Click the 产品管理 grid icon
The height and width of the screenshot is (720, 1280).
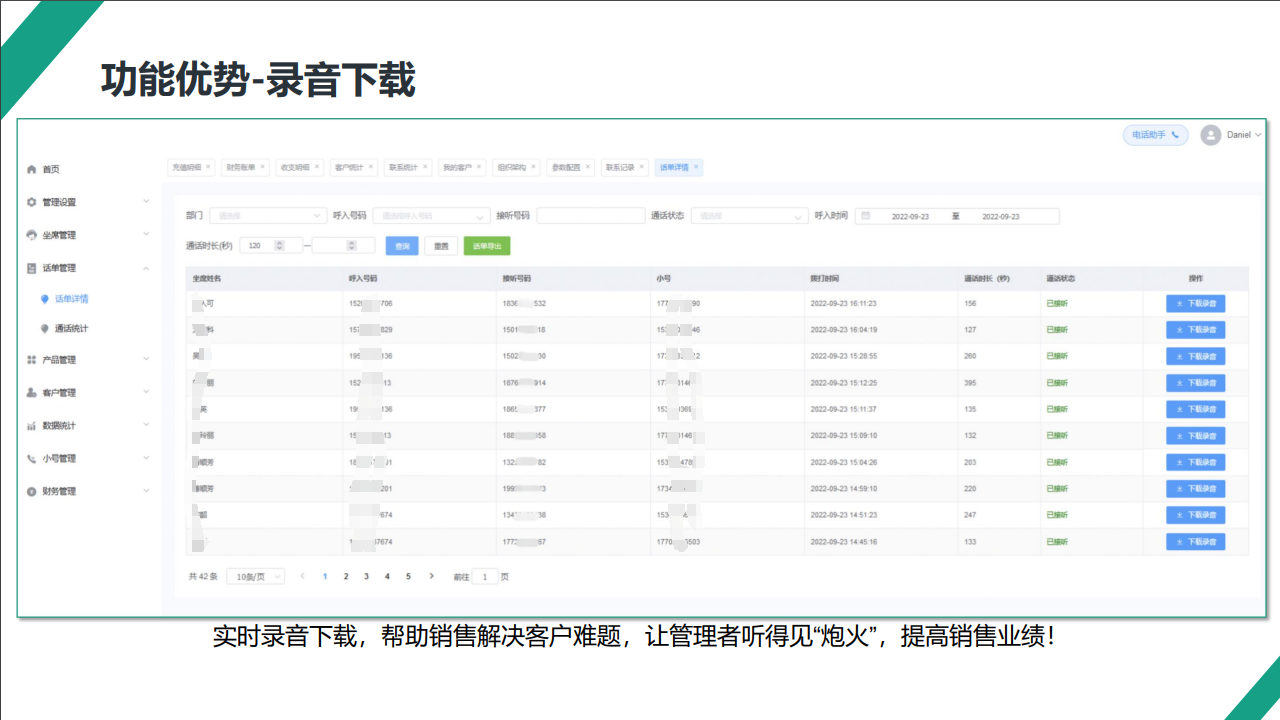pyautogui.click(x=32, y=360)
